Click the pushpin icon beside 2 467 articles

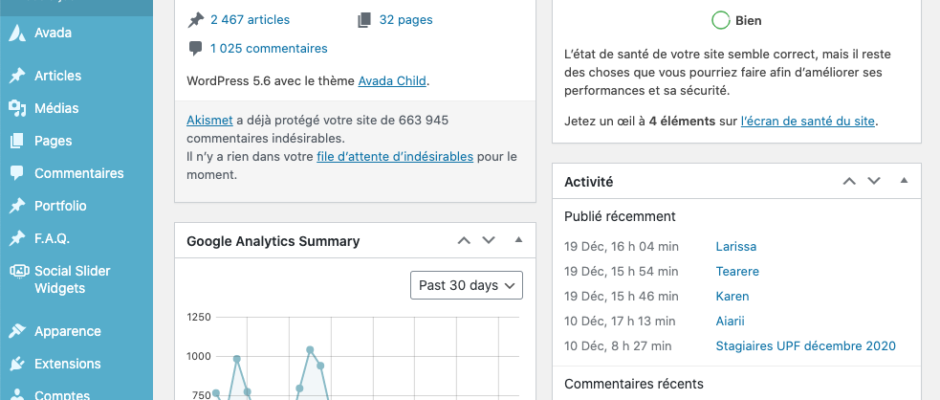195,20
